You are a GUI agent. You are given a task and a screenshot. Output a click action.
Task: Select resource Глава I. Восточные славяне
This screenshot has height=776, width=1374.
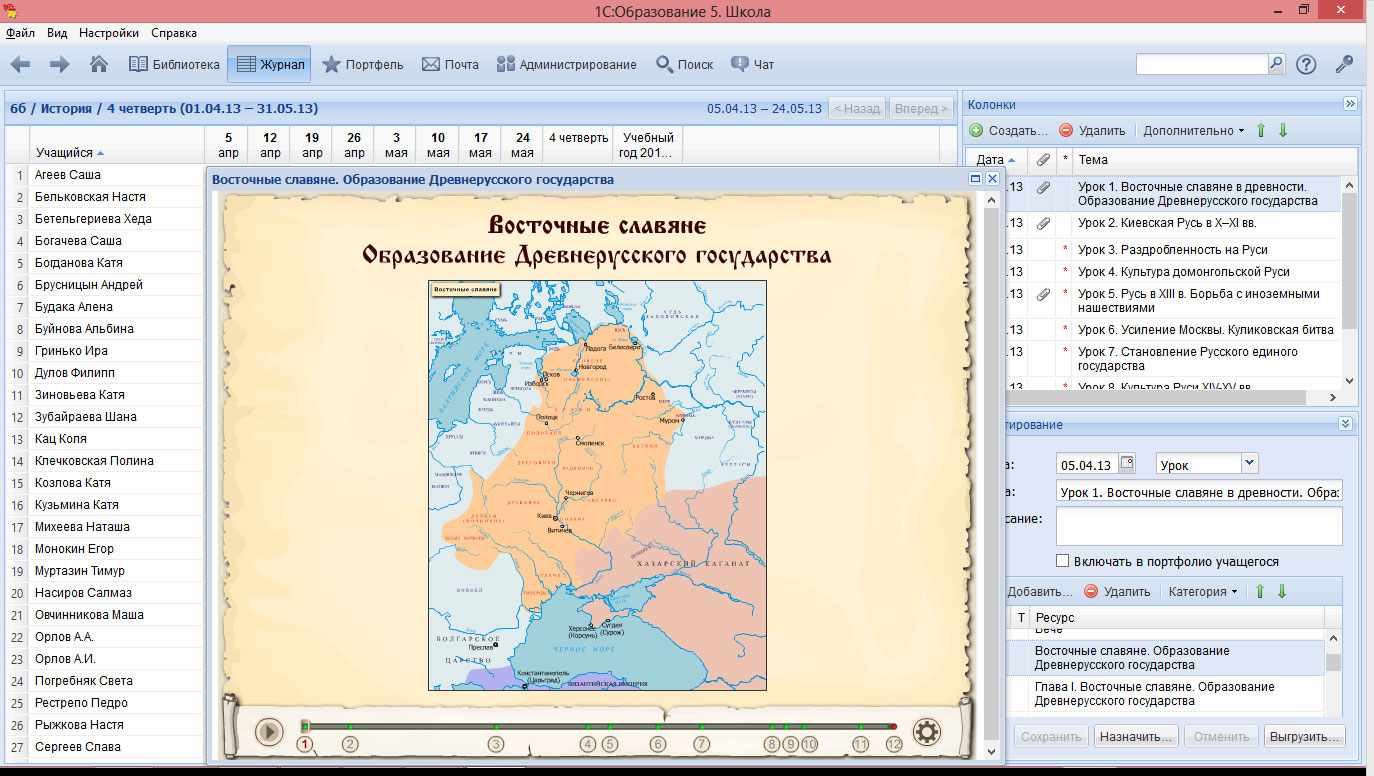pyautogui.click(x=1164, y=694)
